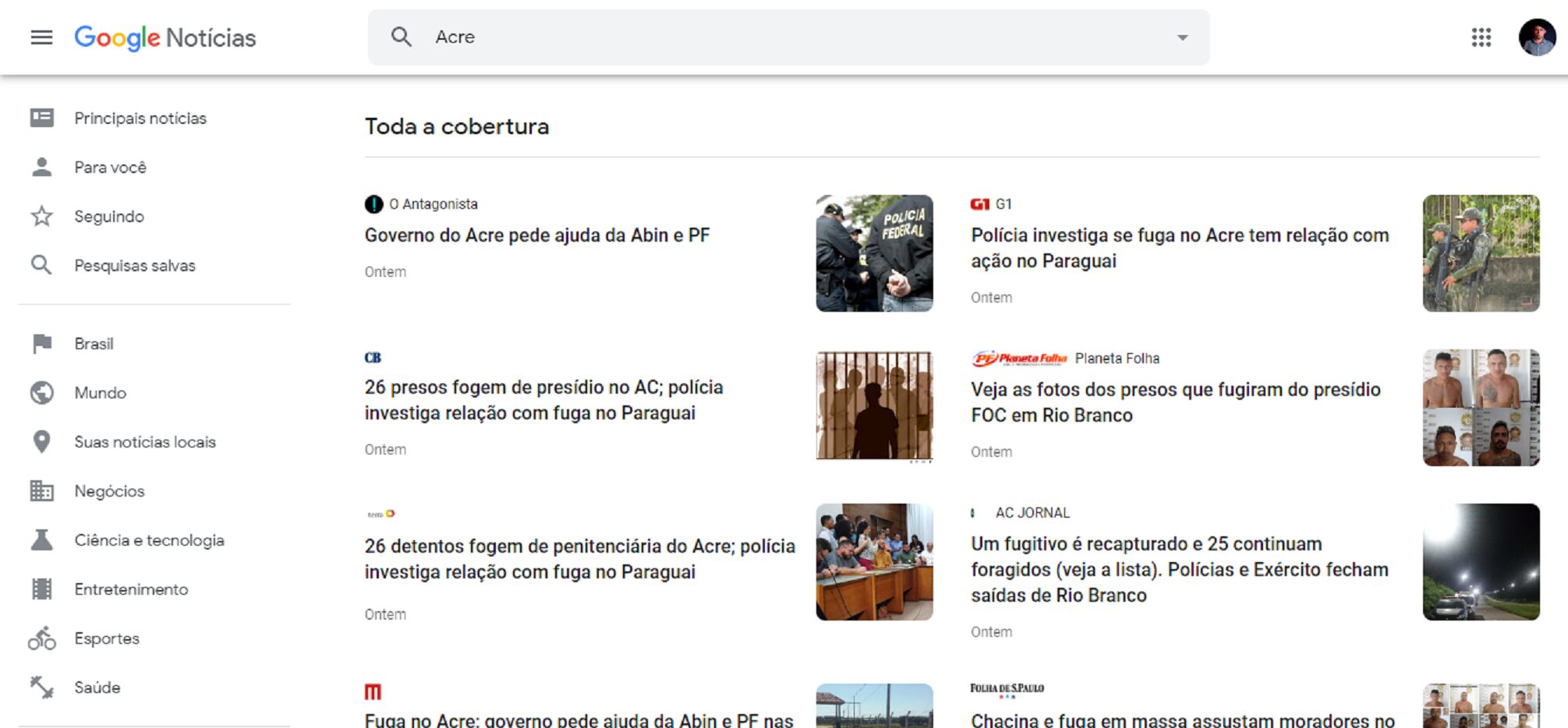Click the AC JORNAL source name
This screenshot has width=1568, height=728.
1032,513
